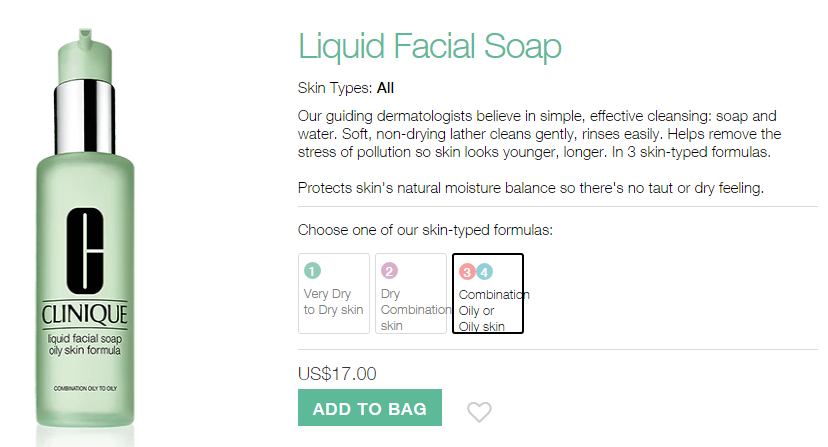Click the 'Choose one of our skin-typed formulas' text
The image size is (828, 447).
[425, 231]
